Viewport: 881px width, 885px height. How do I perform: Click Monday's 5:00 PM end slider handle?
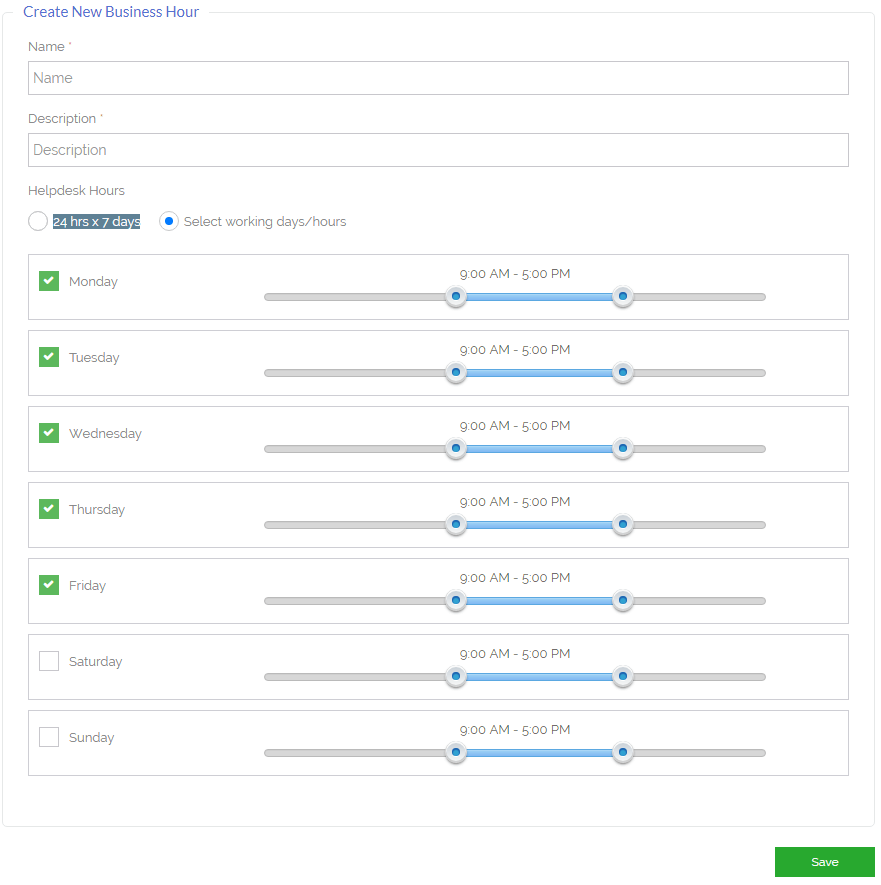click(x=623, y=296)
